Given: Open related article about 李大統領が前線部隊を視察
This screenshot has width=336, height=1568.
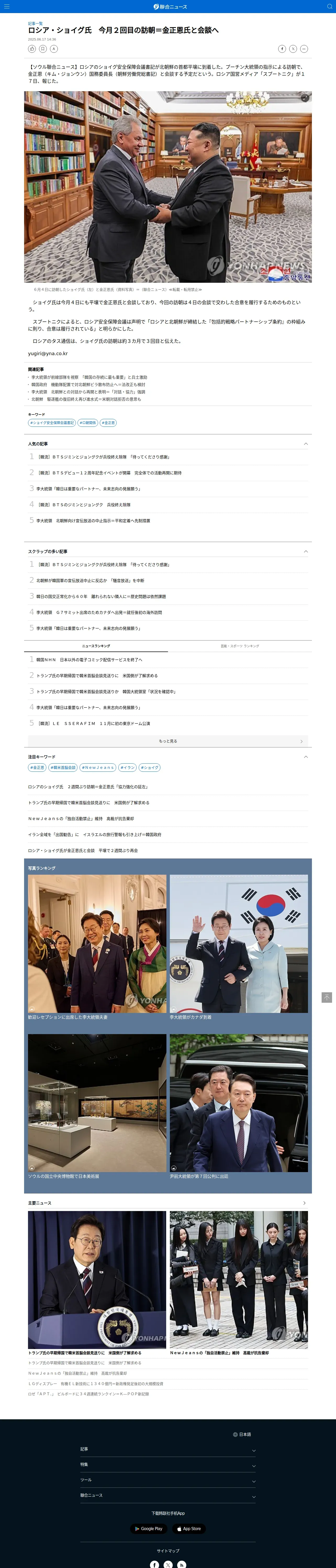Looking at the screenshot, I should 89,377.
